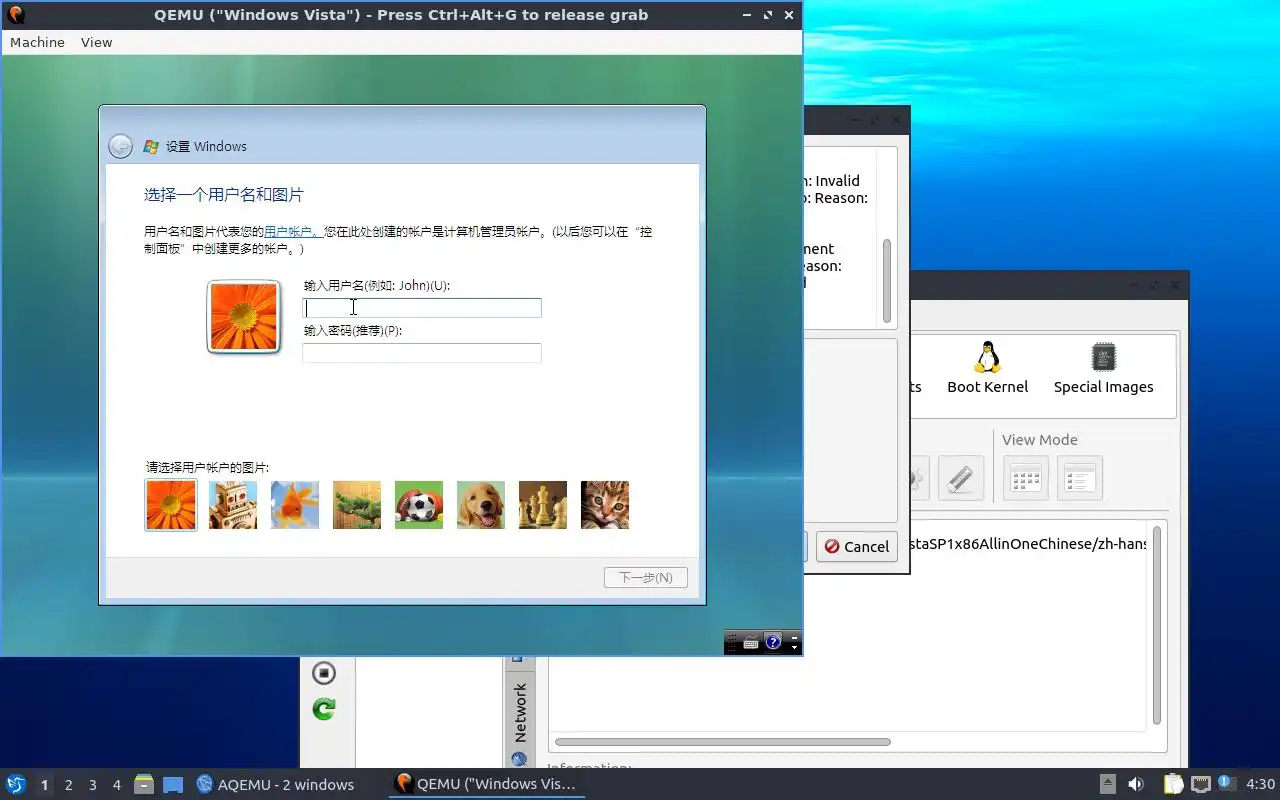Click the 4:30 clock in taskbar
Screen dimensions: 1280x800
[x=1260, y=784]
